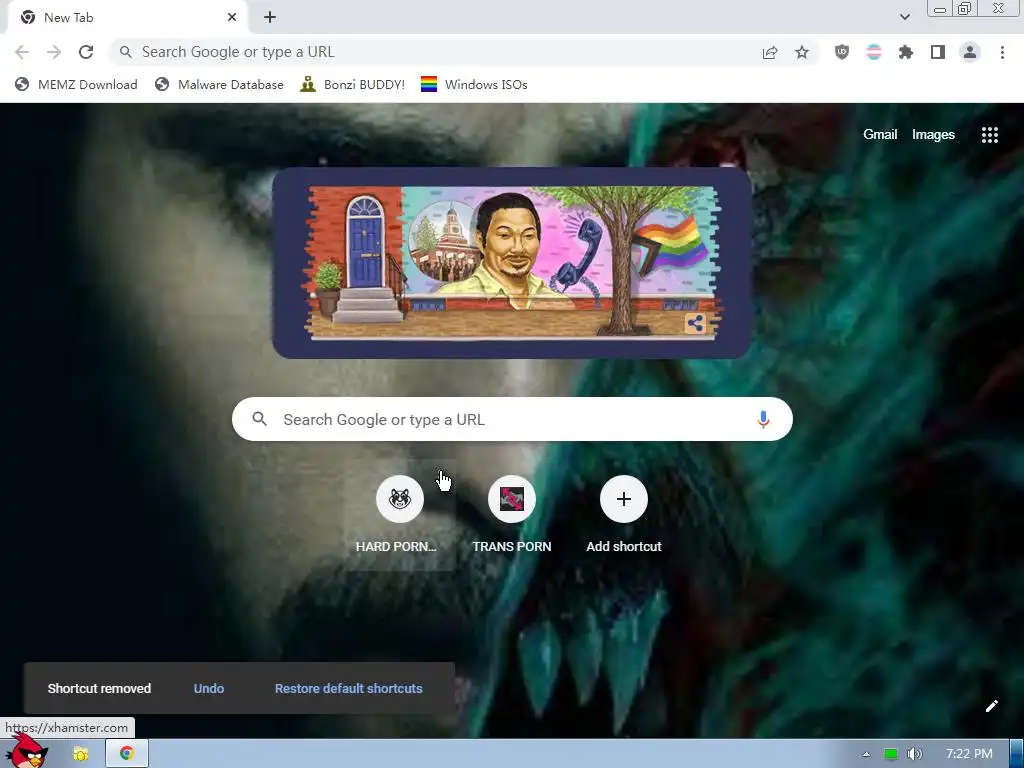Toggle the browser side panel

(x=938, y=52)
